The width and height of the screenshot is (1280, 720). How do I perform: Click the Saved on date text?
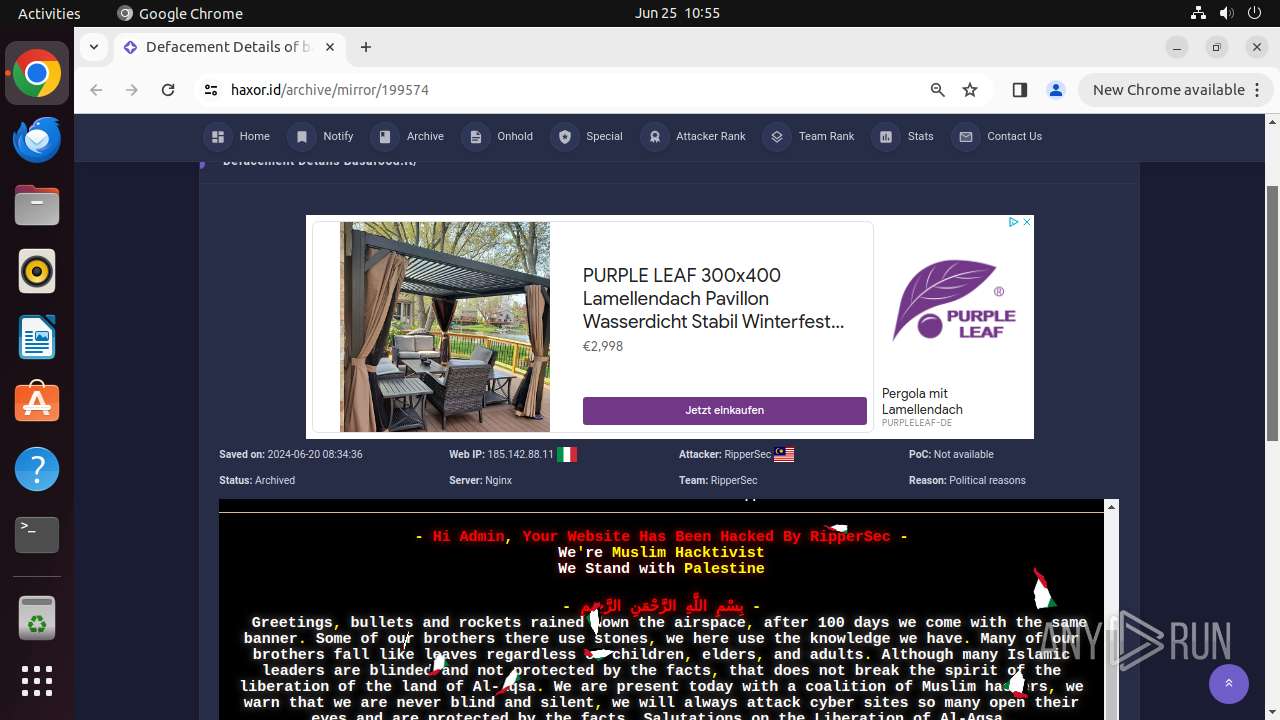pyautogui.click(x=291, y=454)
